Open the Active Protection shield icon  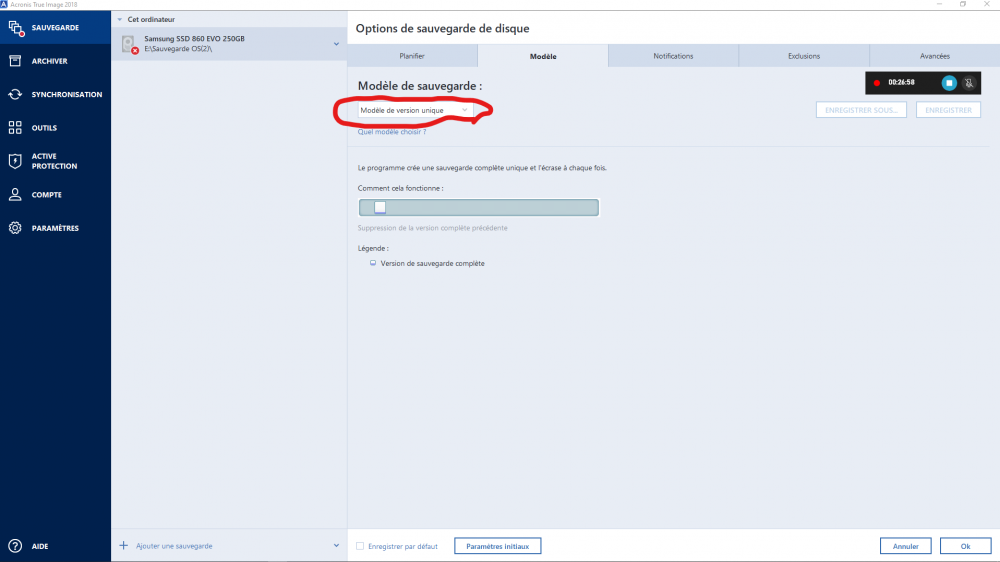point(15,161)
